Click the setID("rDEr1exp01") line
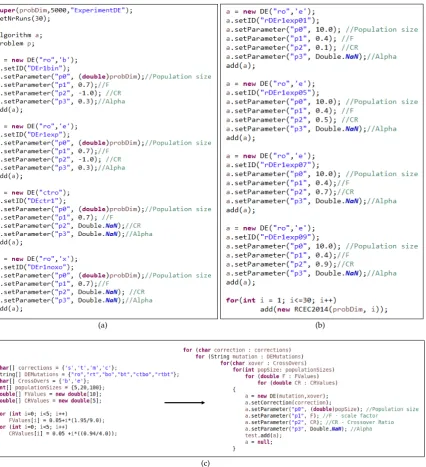Viewport: 426px width, 467px height. pos(272,21)
